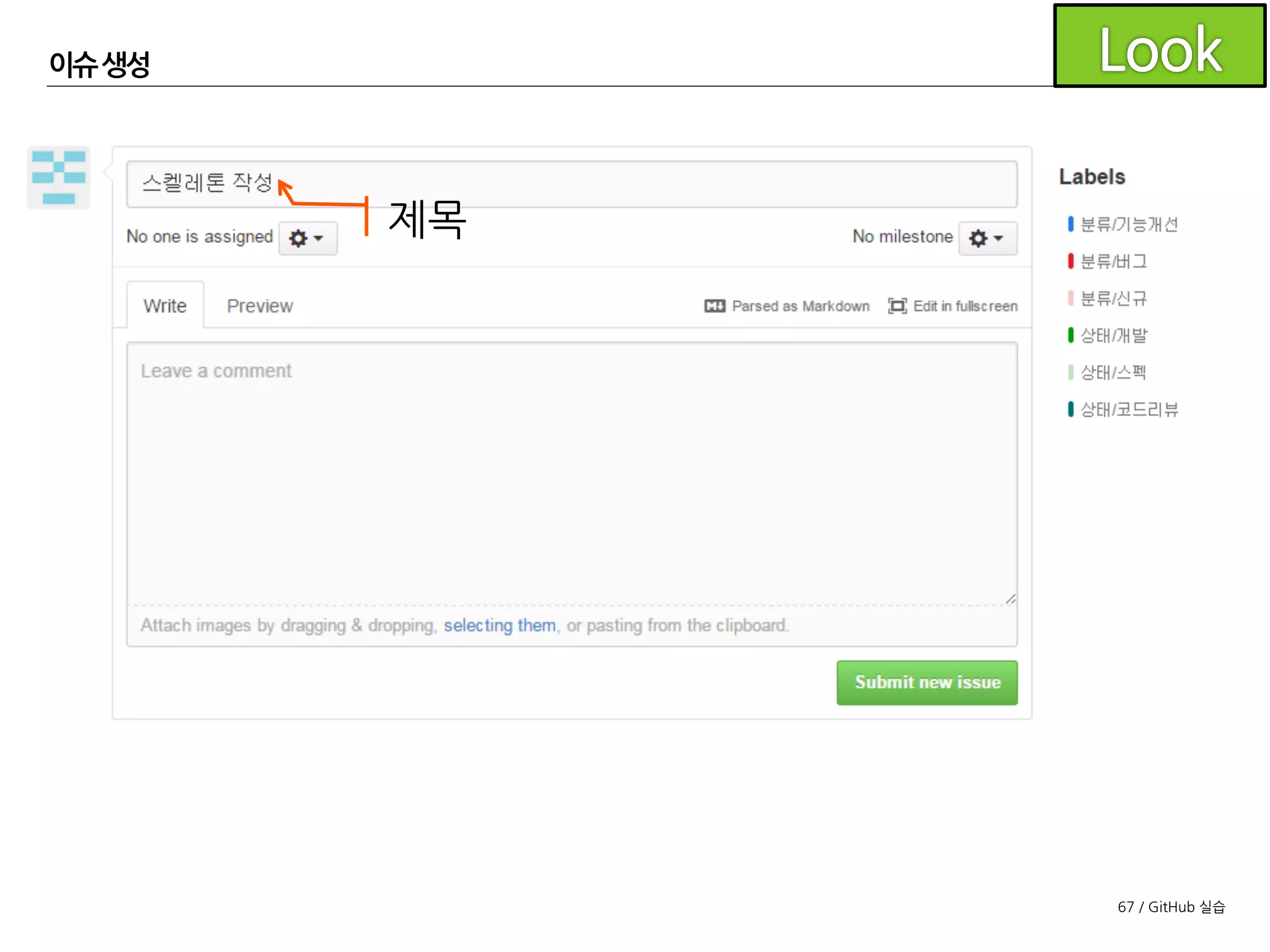This screenshot has width=1270, height=952.
Task: Open the assignee gear dropdown
Action: click(x=308, y=238)
